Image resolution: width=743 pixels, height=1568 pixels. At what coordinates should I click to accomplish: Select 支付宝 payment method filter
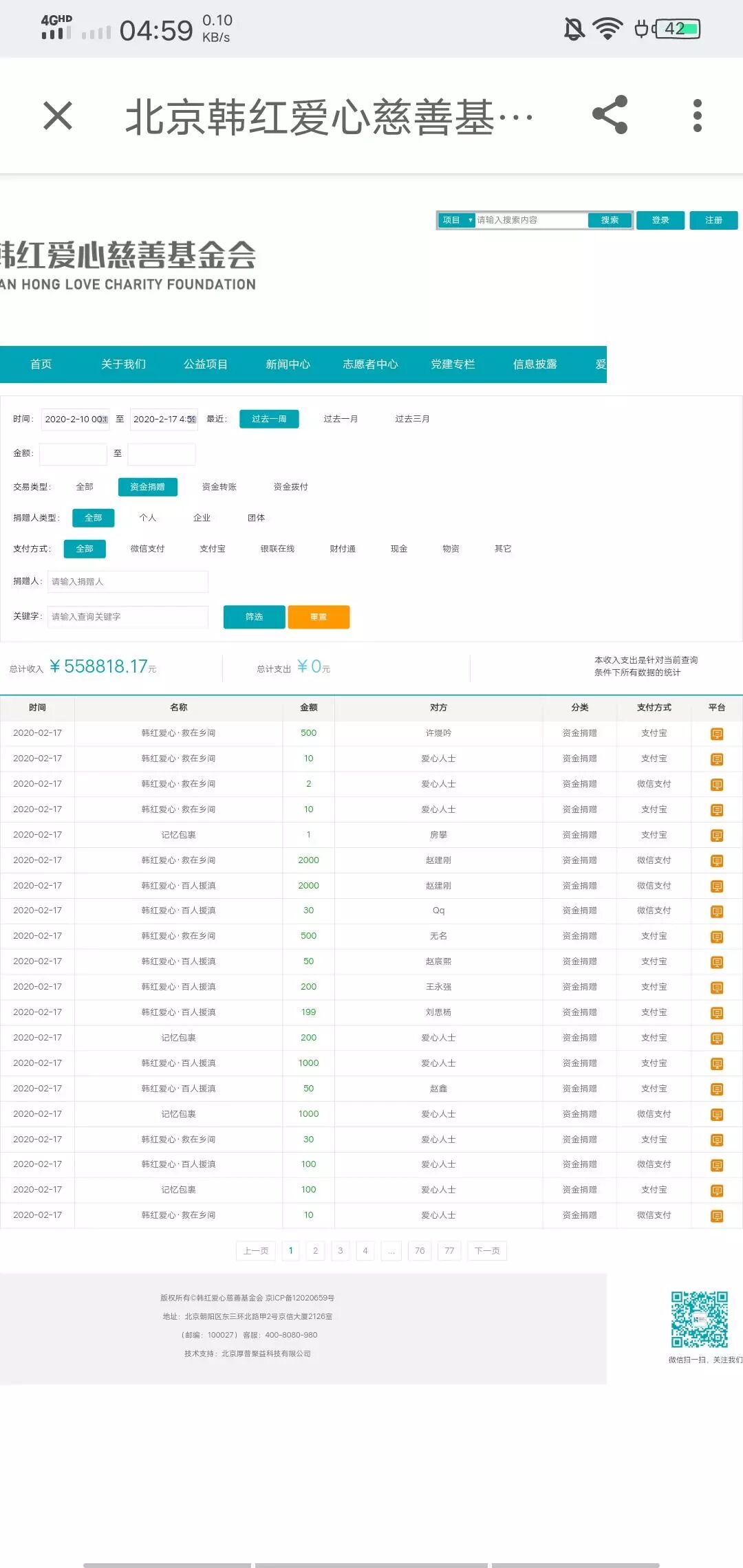pos(213,549)
